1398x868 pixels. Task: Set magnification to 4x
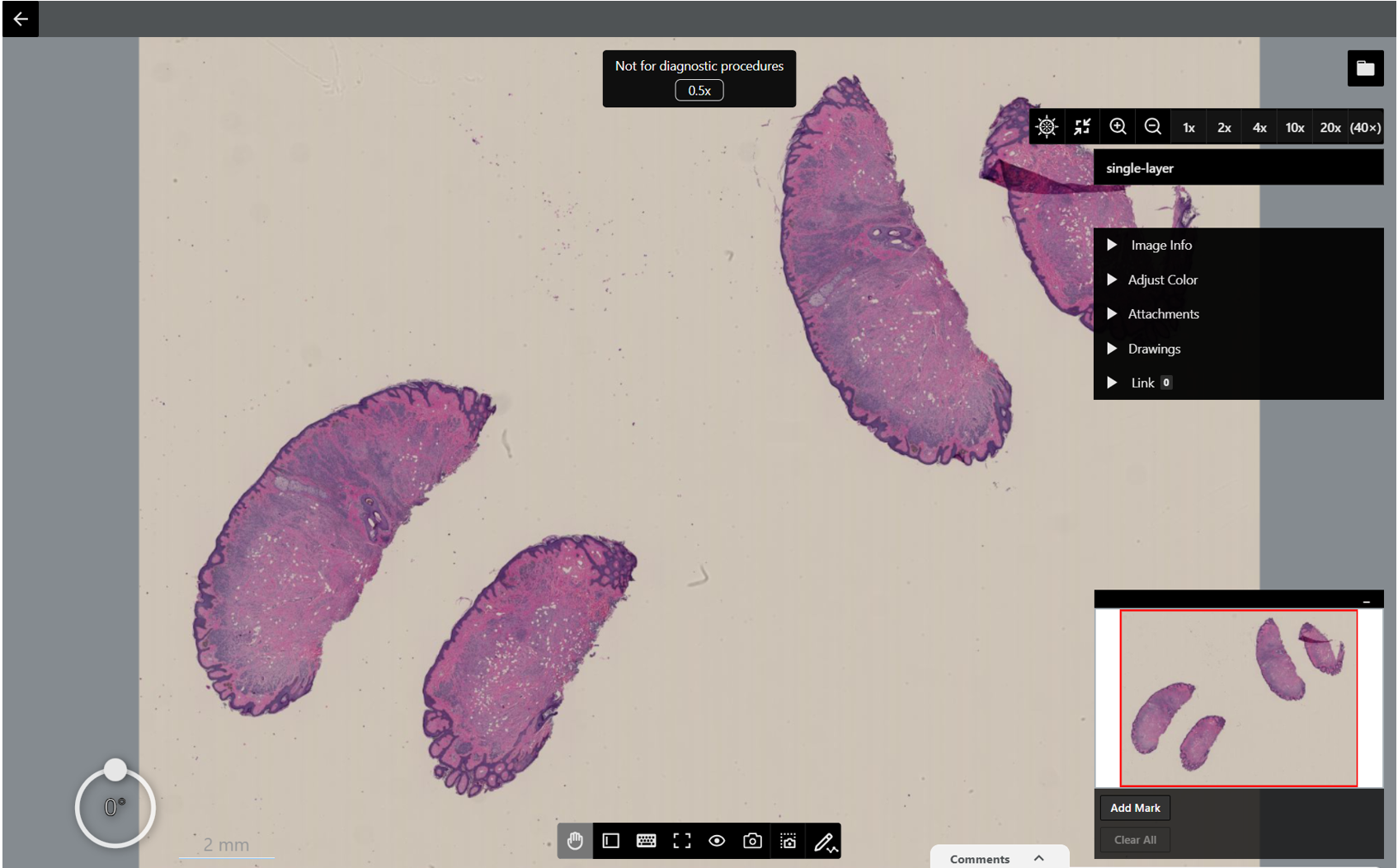coord(1259,127)
